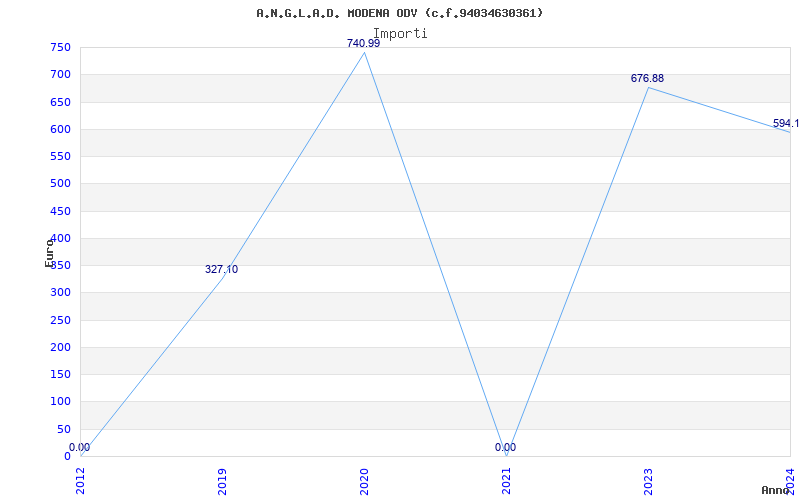Click the 676.88 data label
Viewport: 800px width, 500px height.
[x=647, y=78]
